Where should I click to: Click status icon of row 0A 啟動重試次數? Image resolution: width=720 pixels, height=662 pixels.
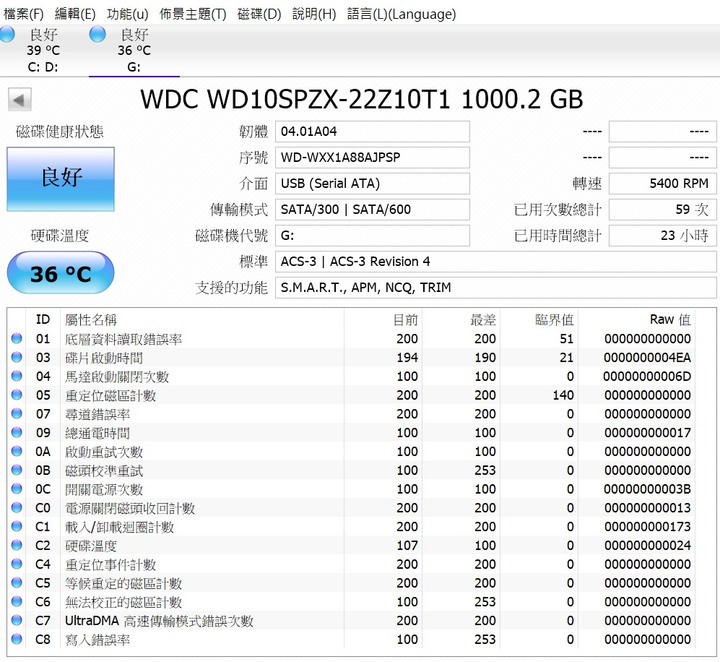tap(17, 452)
